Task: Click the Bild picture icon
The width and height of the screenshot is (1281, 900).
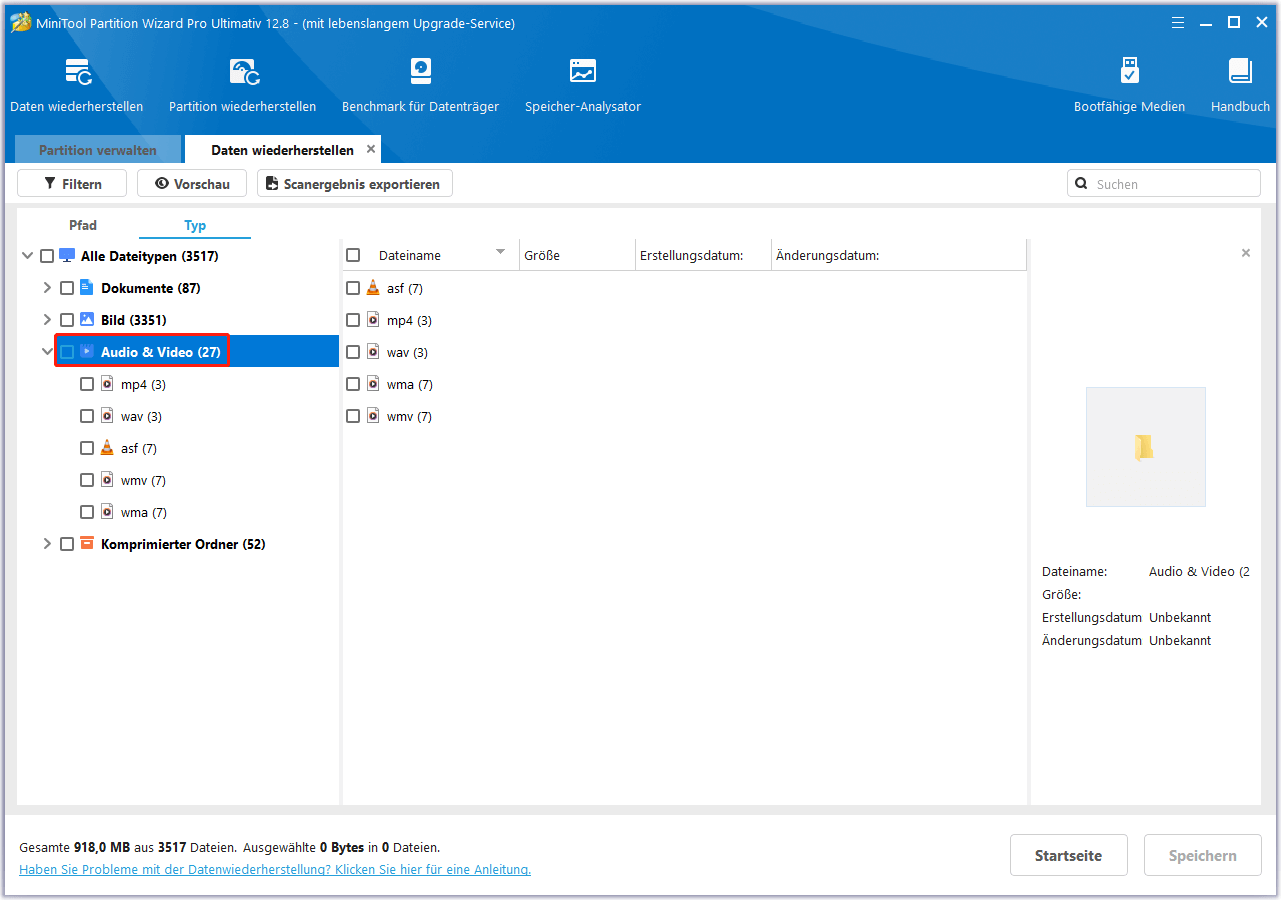Action: [x=86, y=320]
